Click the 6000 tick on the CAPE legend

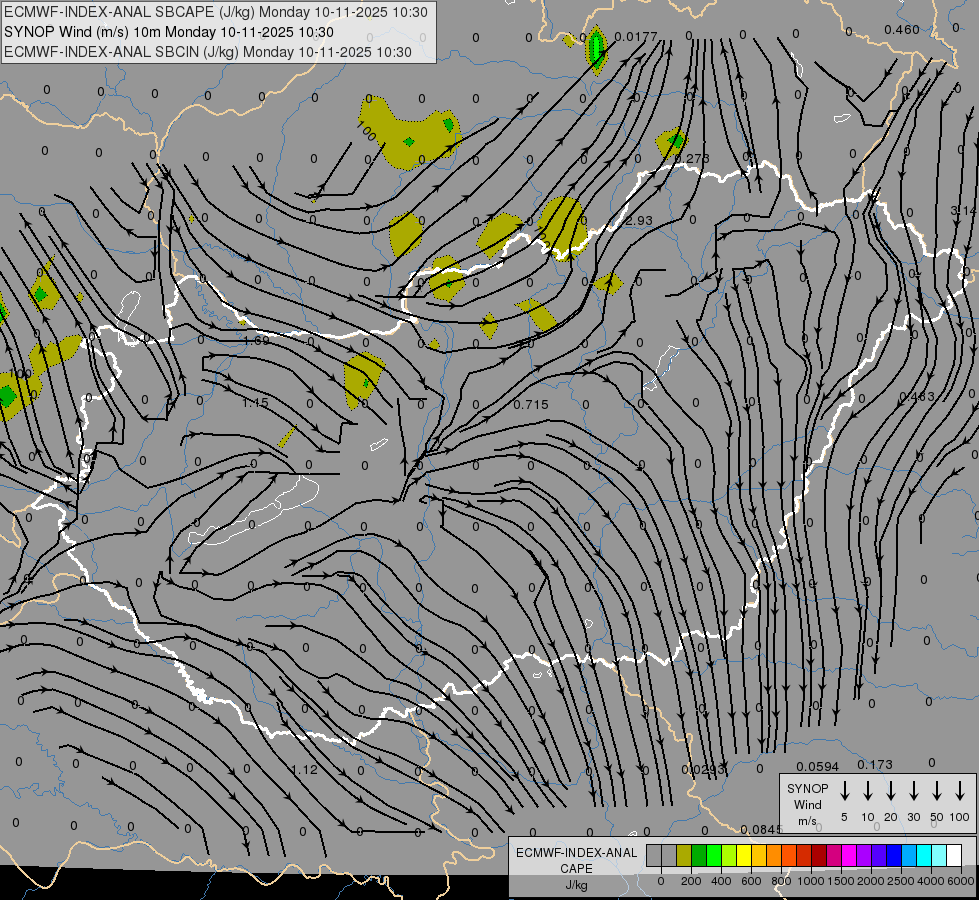point(961,881)
